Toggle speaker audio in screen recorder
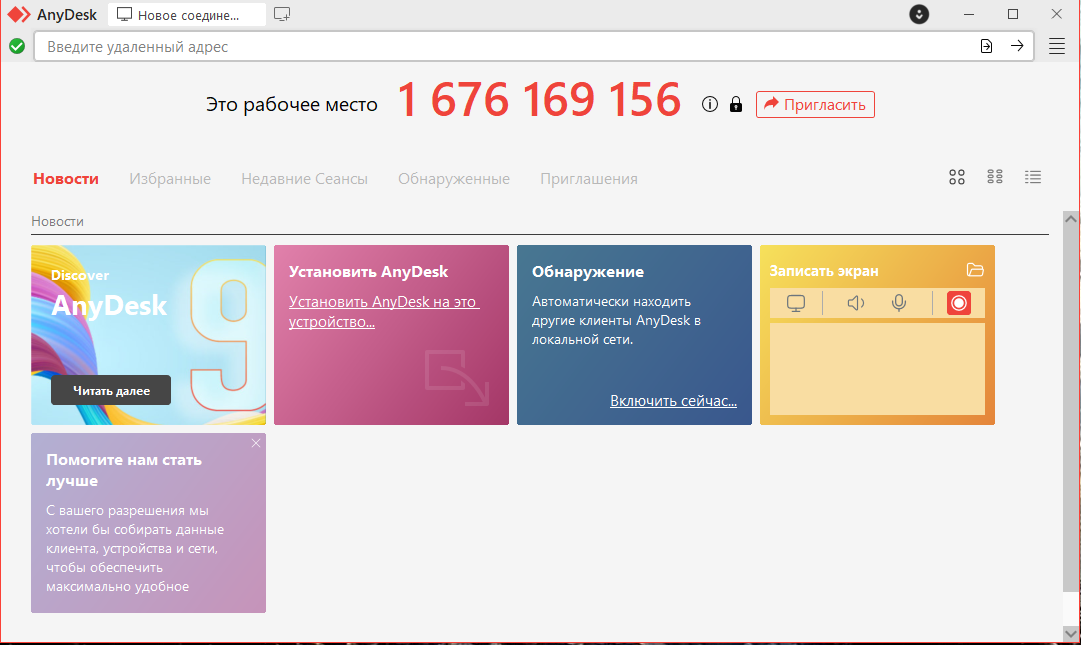The image size is (1081, 645). coord(856,303)
